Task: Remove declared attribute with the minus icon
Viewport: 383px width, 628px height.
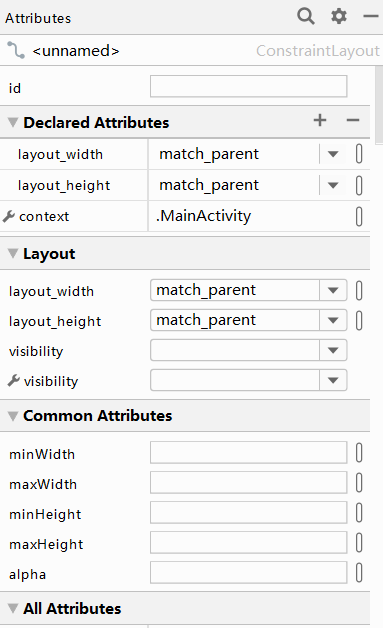Action: coord(353,120)
